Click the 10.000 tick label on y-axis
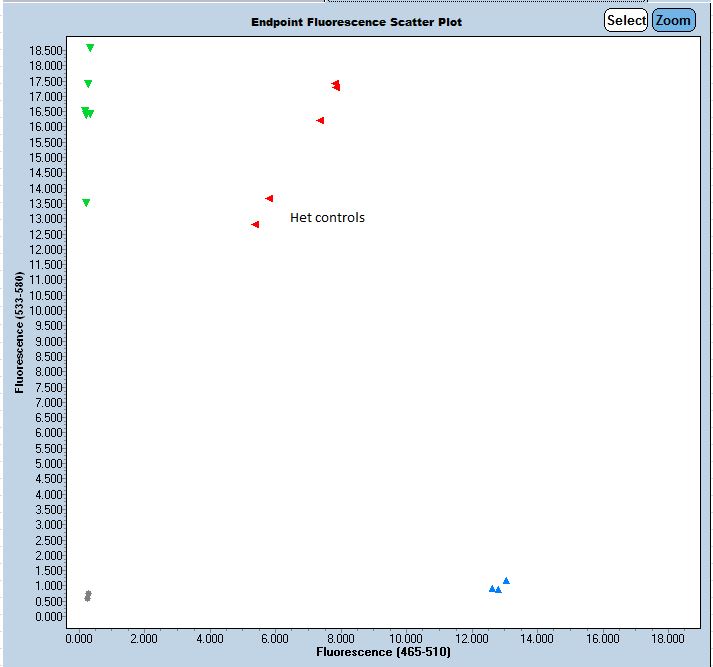This screenshot has width=713, height=667. tap(46, 311)
